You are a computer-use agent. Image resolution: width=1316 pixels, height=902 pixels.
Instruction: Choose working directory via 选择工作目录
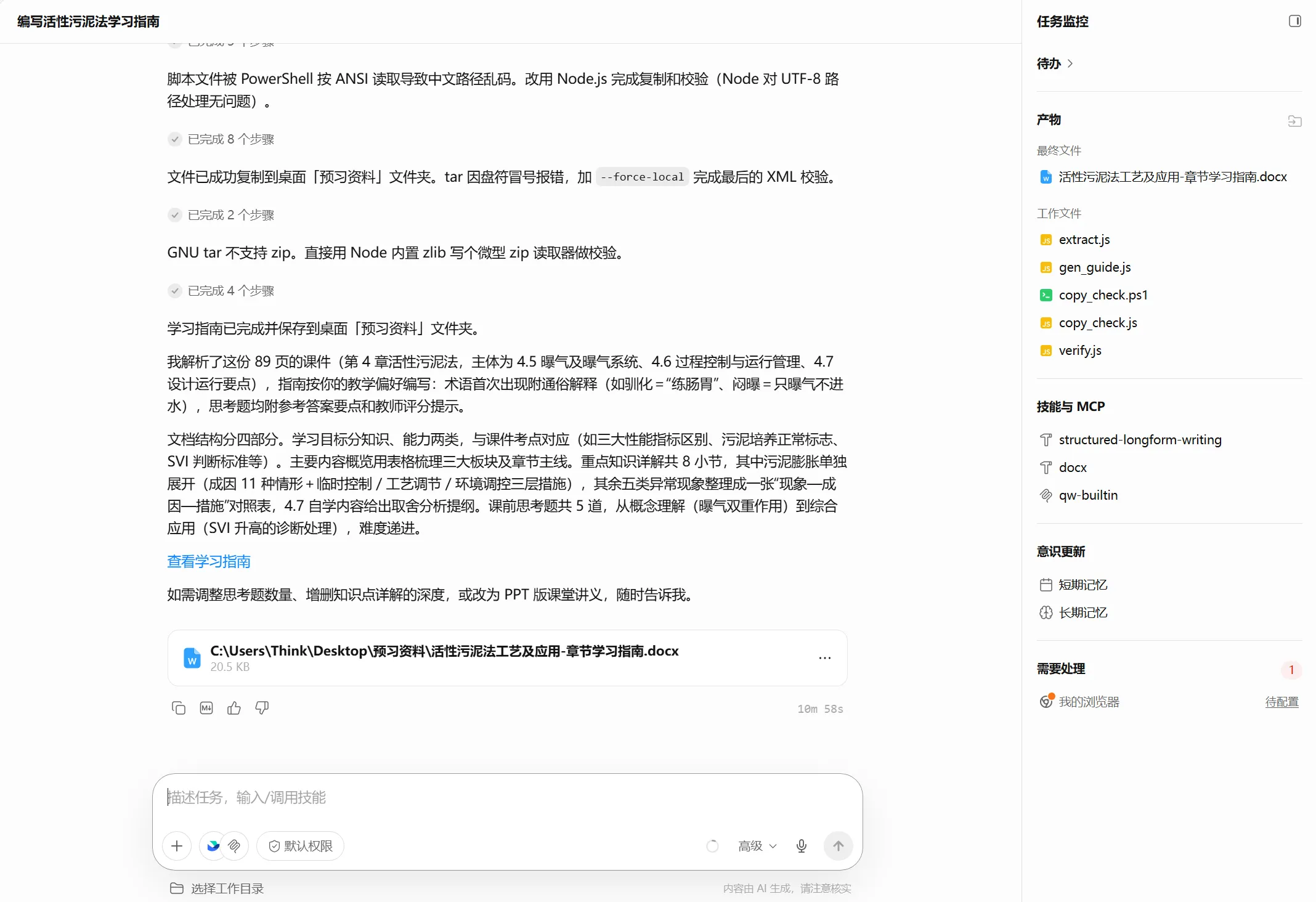click(217, 888)
